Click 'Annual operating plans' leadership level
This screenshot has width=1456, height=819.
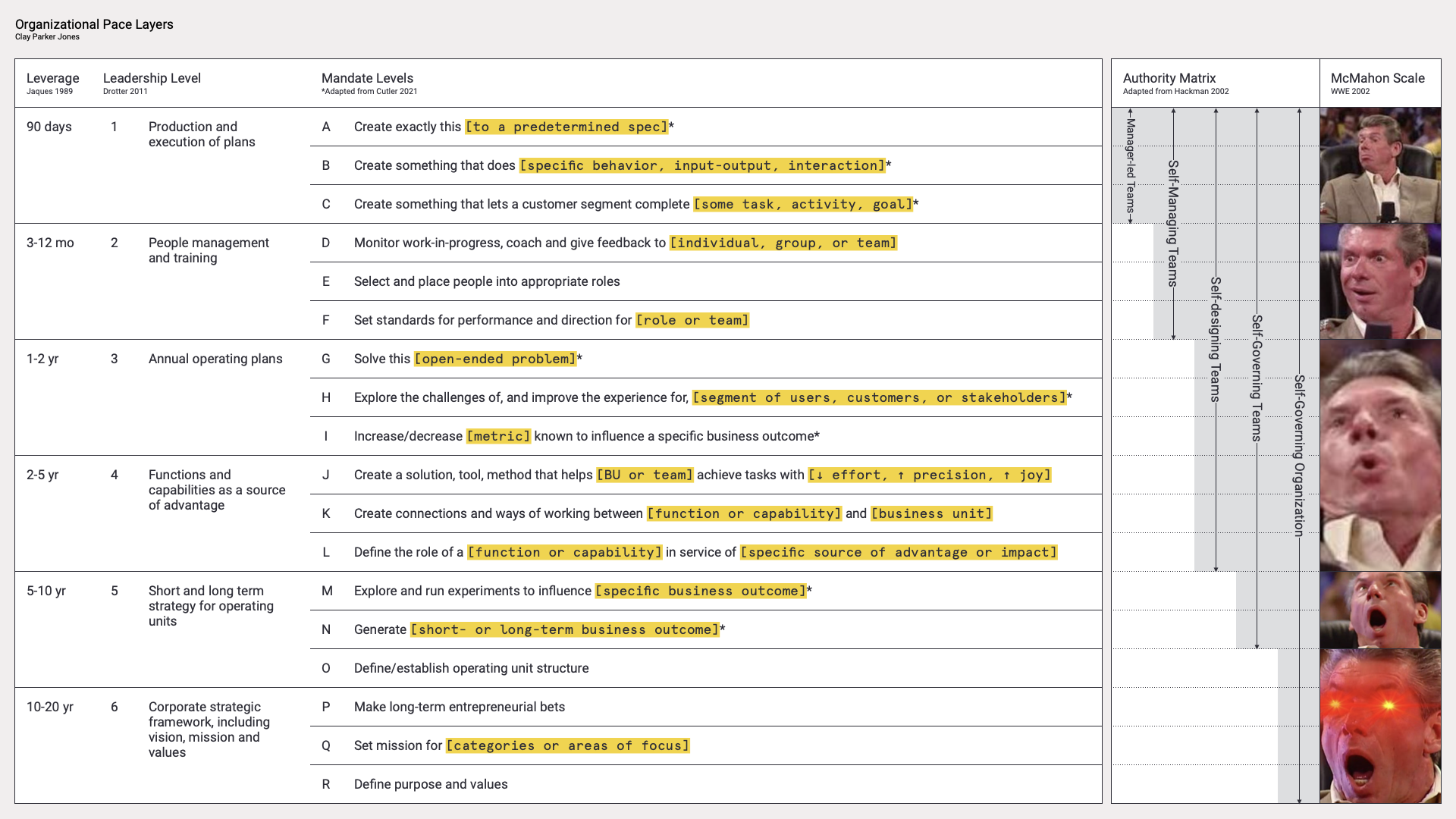pos(215,359)
